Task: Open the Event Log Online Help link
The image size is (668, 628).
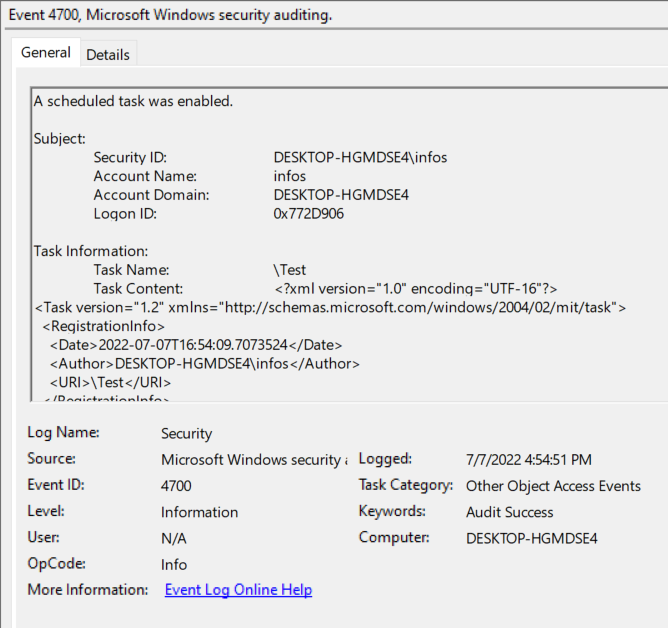Action: pos(238,590)
